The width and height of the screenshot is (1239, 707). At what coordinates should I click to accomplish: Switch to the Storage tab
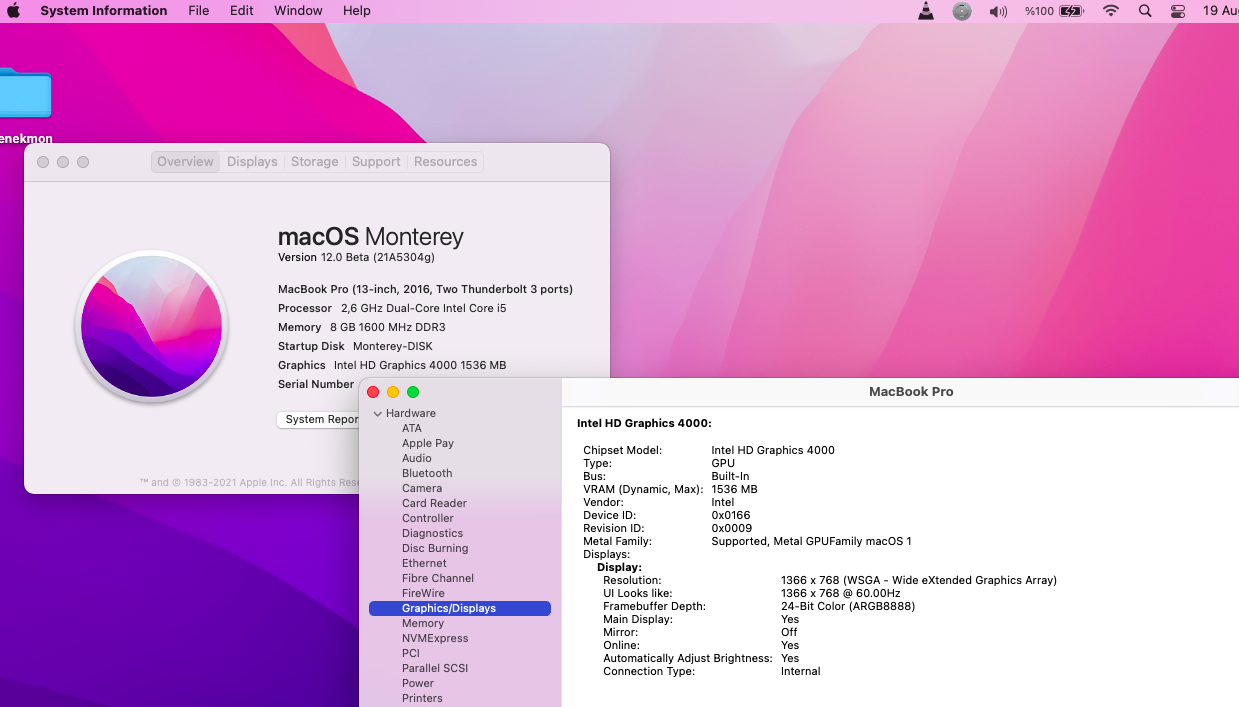pyautogui.click(x=314, y=162)
